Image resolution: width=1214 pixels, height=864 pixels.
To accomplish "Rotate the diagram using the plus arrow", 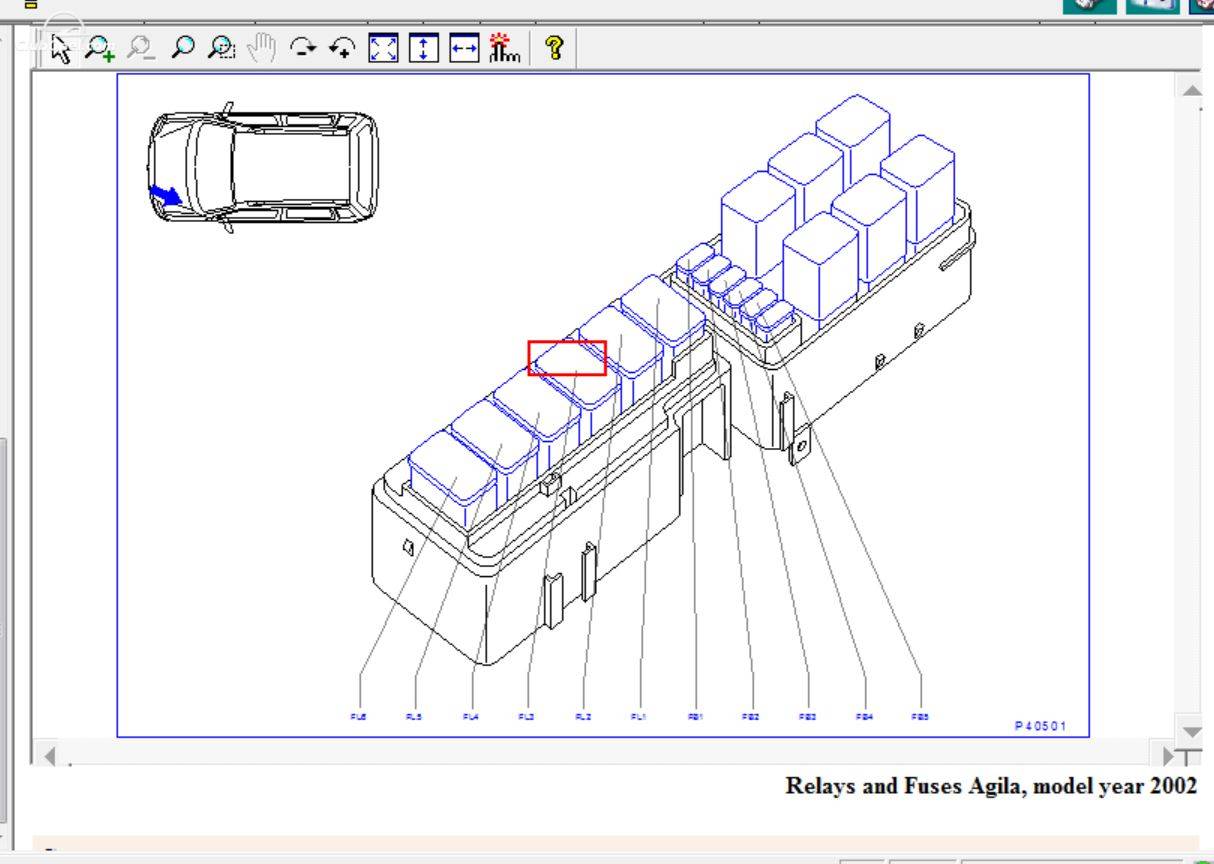I will 343,48.
